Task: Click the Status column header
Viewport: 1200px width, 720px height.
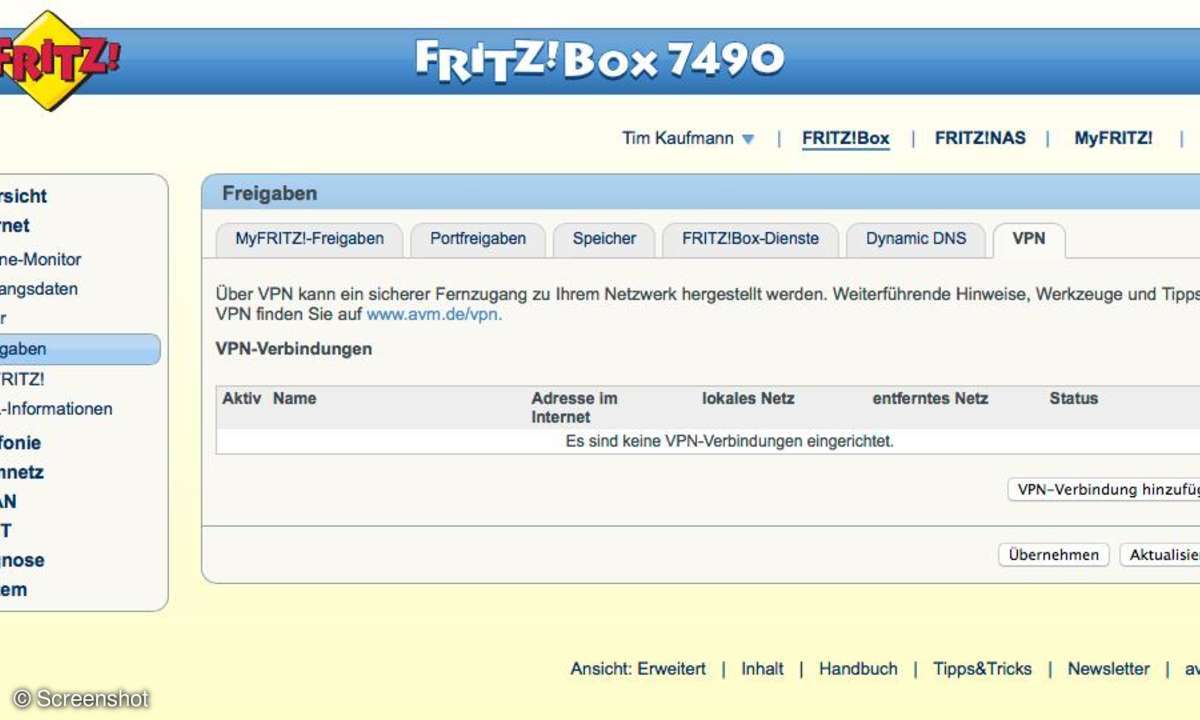Action: pos(1073,398)
